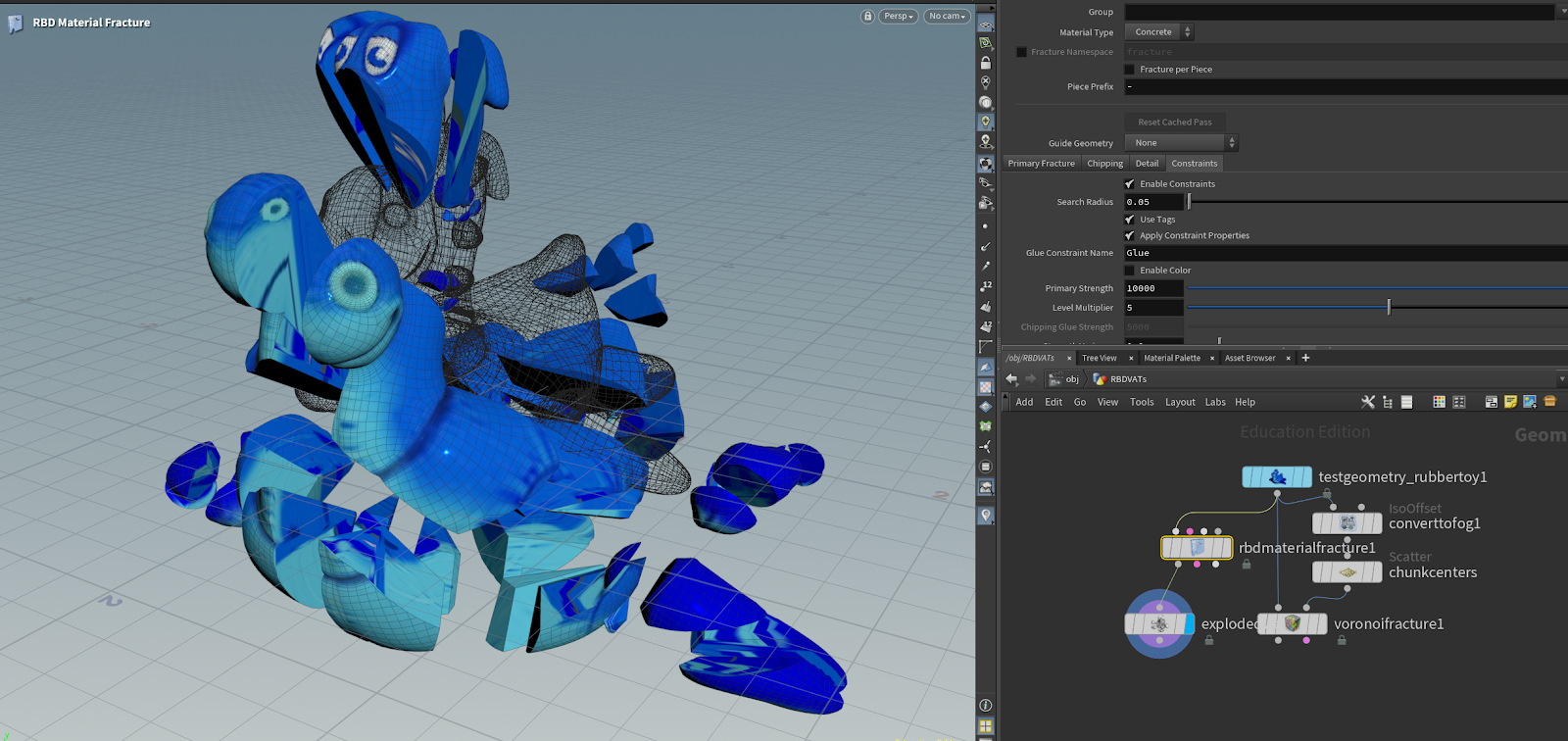The image size is (1568, 741).
Task: Click the forward navigation arrow in network editor
Action: 1030,379
